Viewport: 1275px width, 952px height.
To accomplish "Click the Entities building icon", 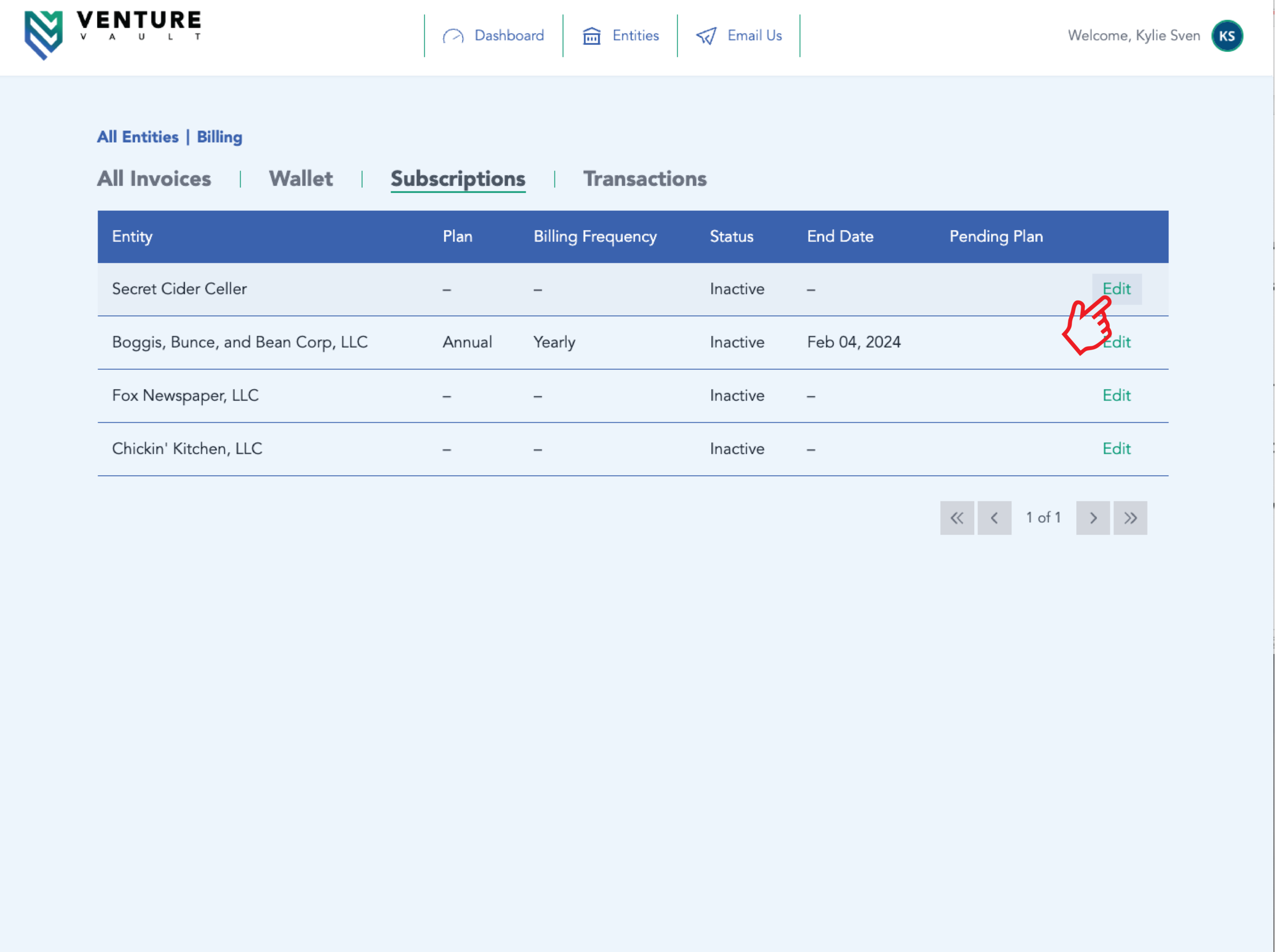I will [592, 36].
